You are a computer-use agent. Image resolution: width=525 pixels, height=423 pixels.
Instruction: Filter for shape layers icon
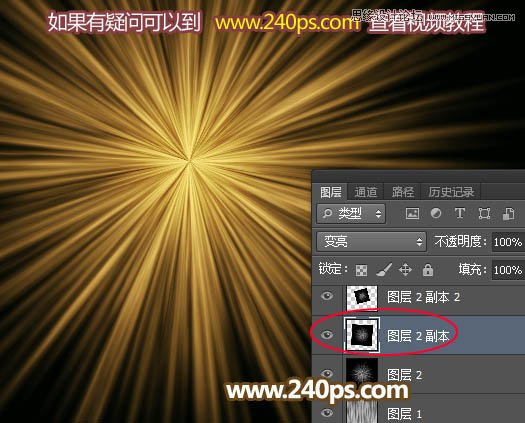click(484, 213)
